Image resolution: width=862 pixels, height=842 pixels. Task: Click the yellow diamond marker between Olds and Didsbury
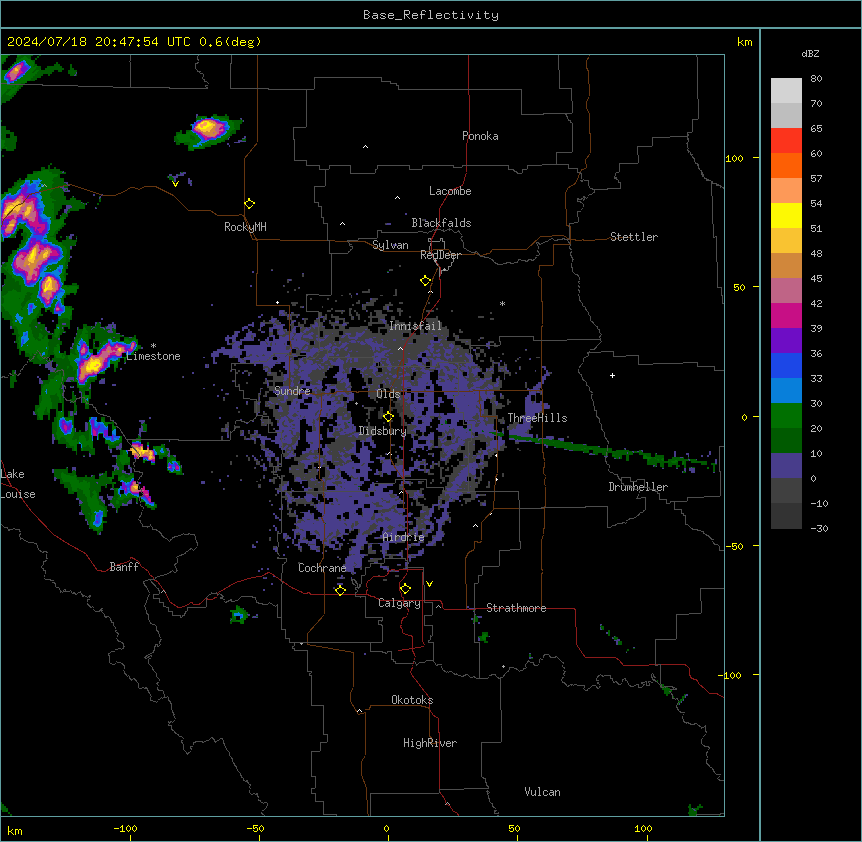click(388, 417)
